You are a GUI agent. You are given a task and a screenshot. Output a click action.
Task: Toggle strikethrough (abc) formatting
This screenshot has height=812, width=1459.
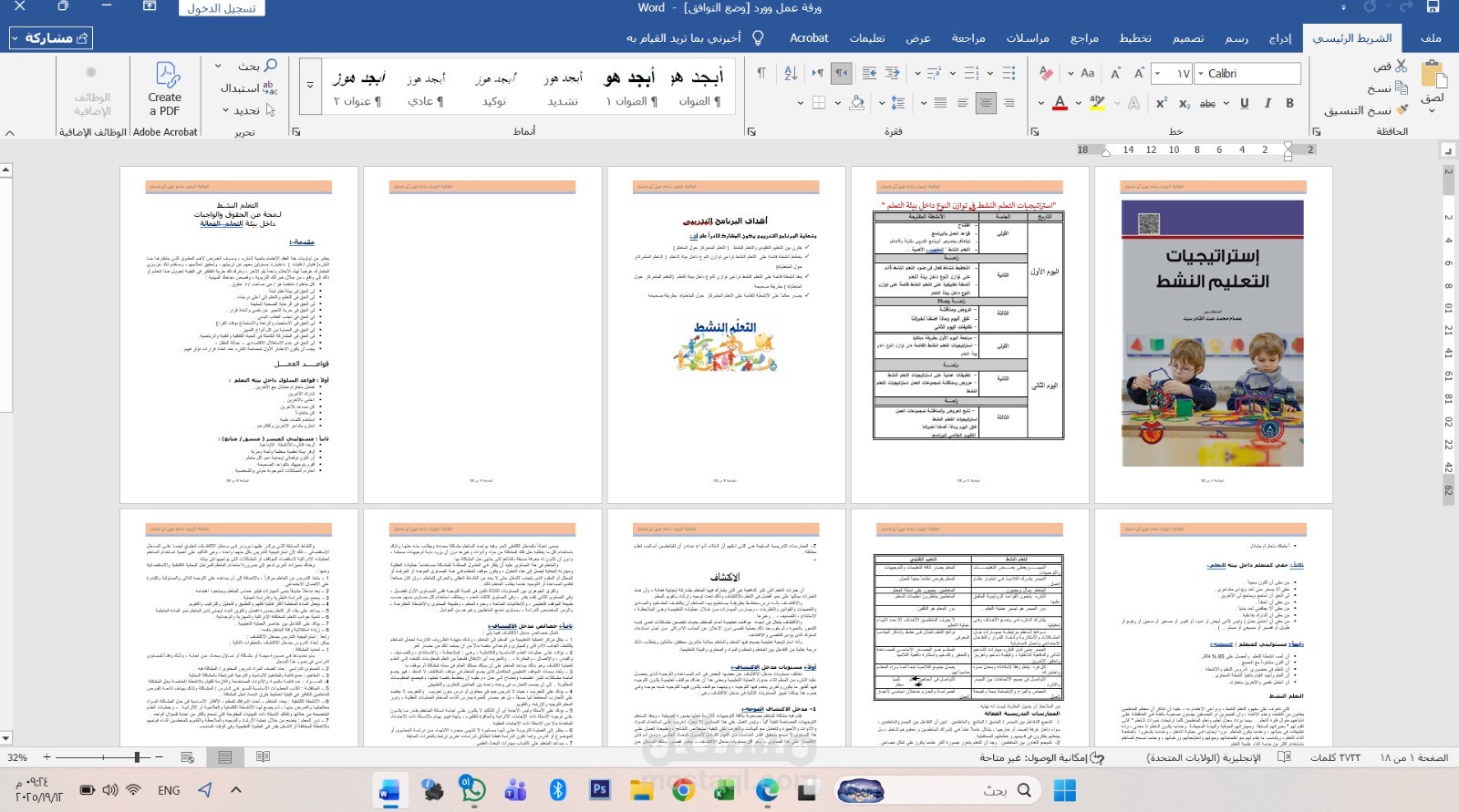[1207, 103]
